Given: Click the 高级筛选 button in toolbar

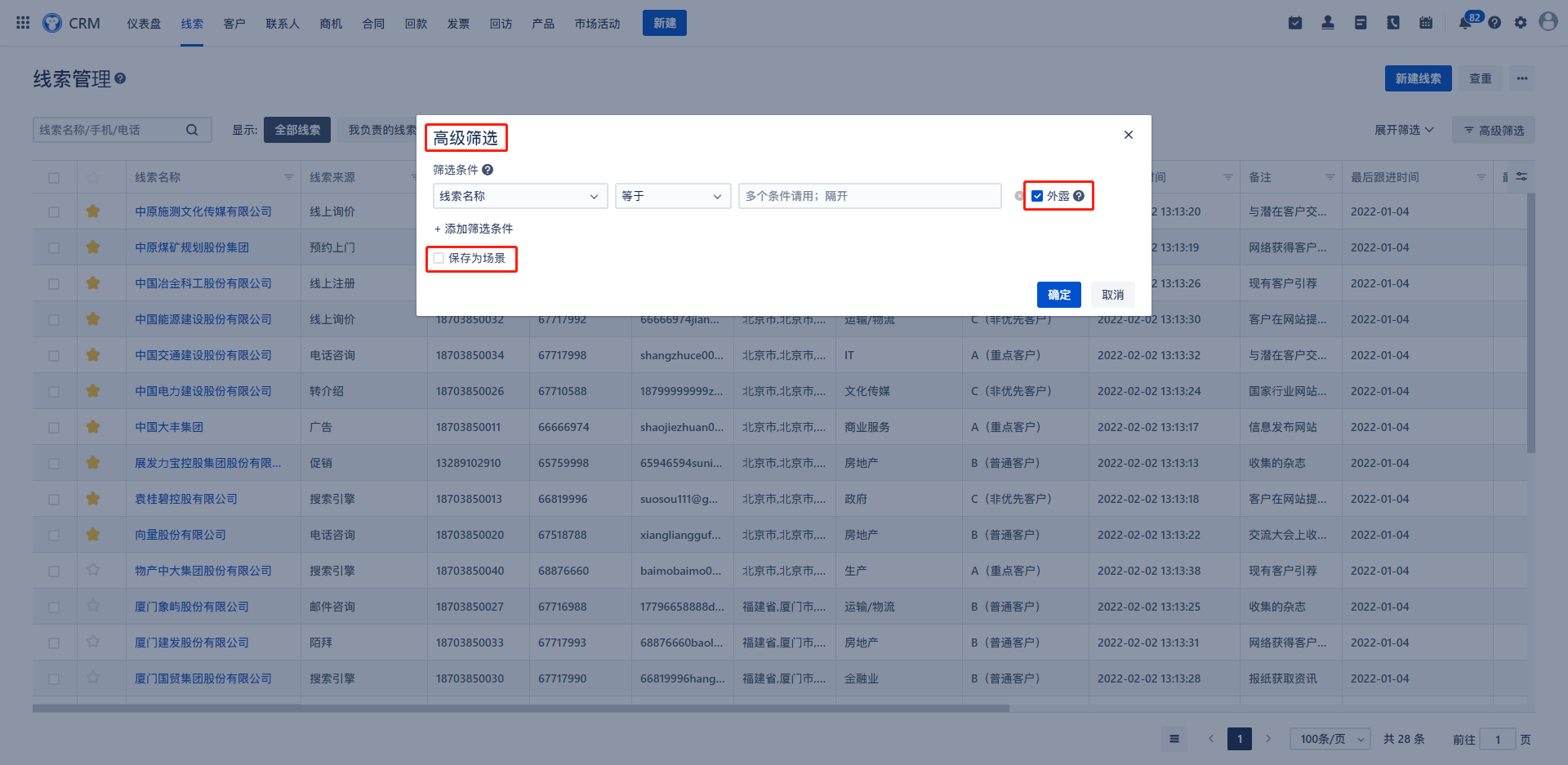Looking at the screenshot, I should (x=1494, y=130).
